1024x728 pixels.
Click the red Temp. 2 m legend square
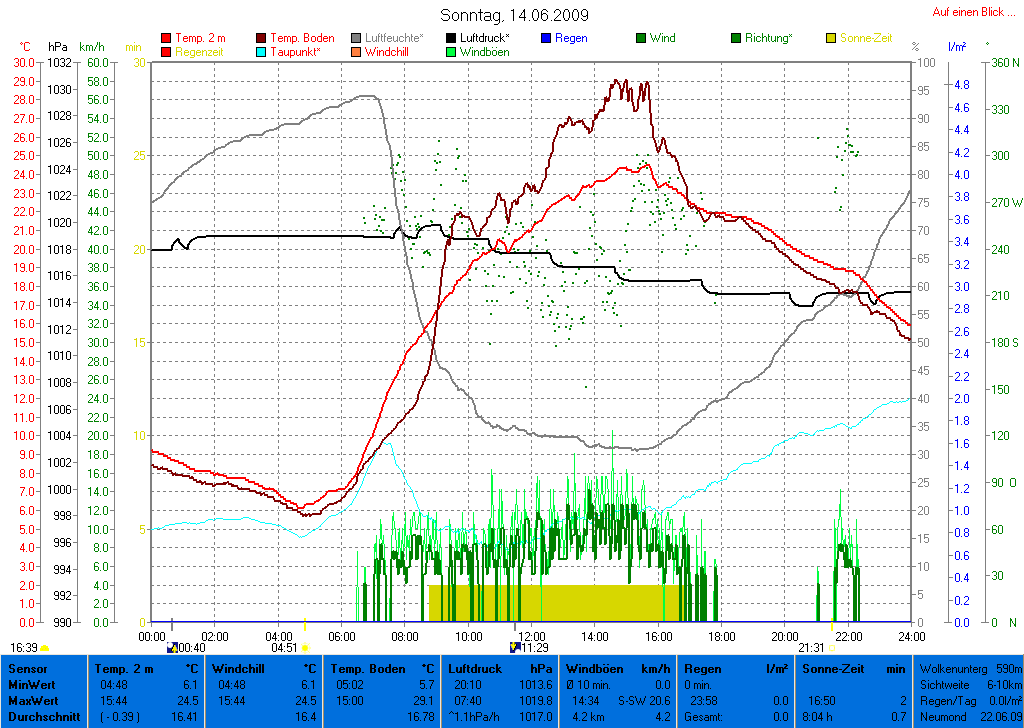(166, 38)
